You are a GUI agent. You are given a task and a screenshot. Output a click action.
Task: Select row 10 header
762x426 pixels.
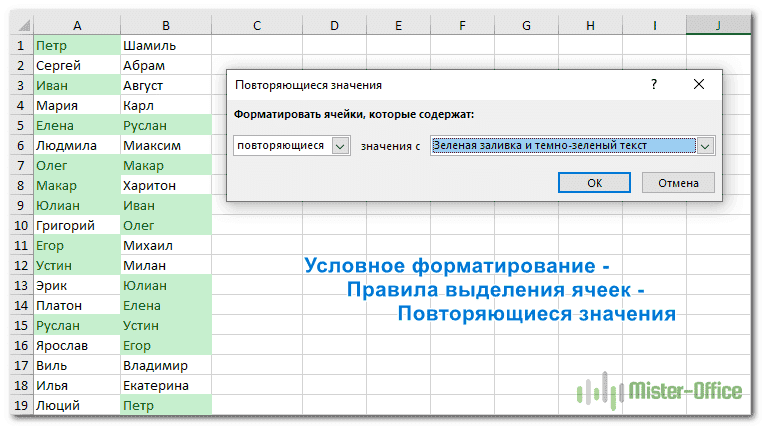coord(17,225)
